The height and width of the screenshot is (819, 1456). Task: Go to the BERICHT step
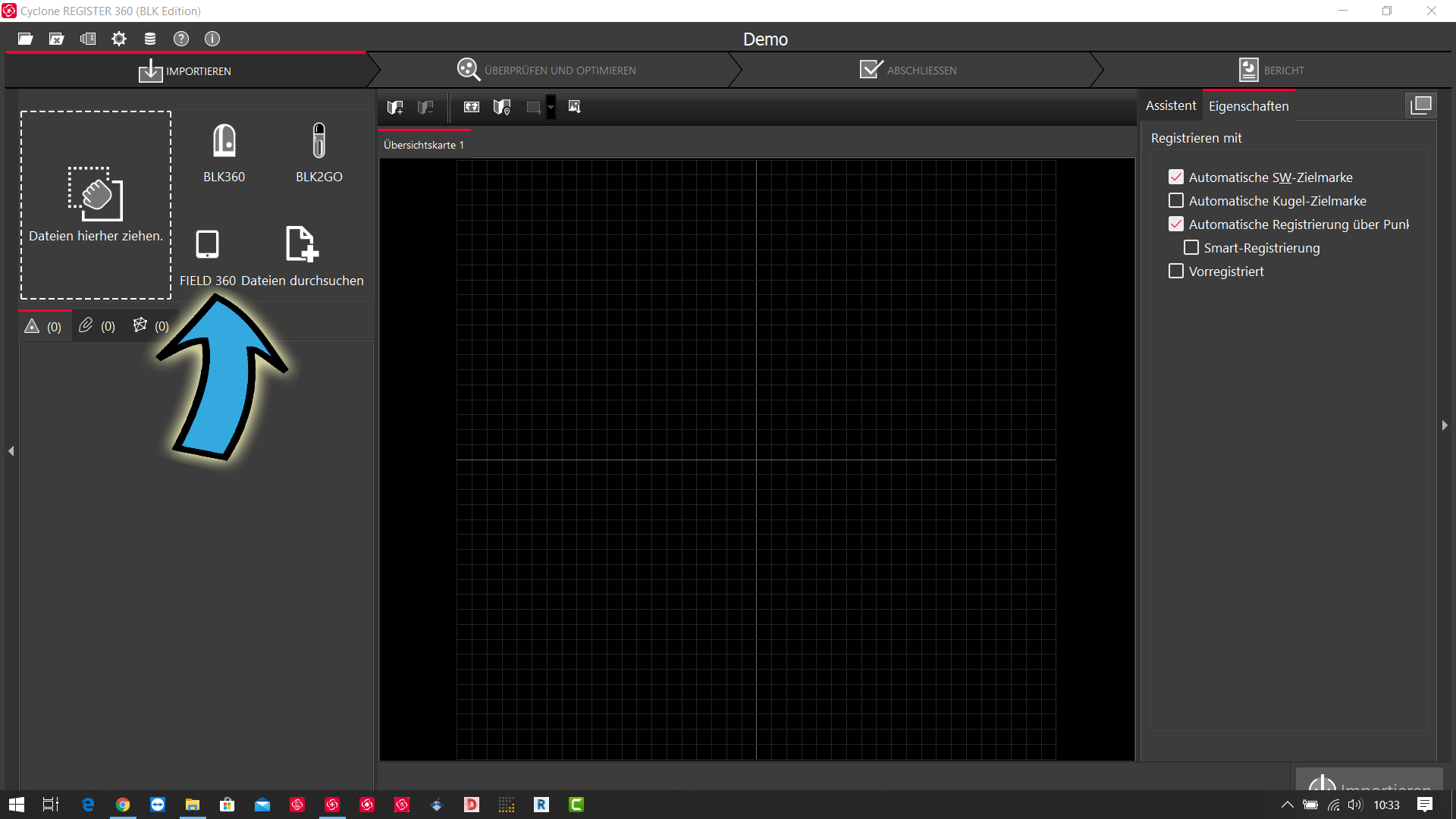coord(1272,71)
